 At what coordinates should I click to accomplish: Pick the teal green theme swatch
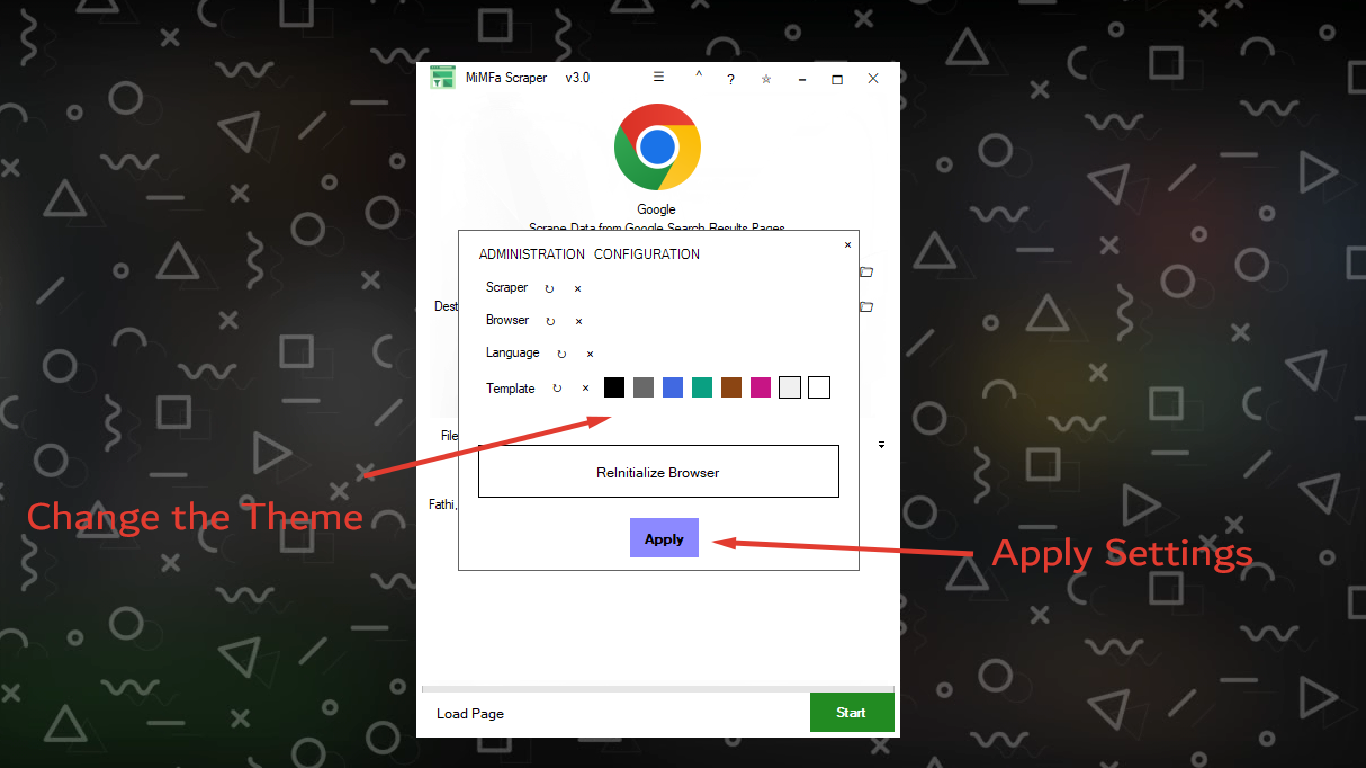pos(702,388)
